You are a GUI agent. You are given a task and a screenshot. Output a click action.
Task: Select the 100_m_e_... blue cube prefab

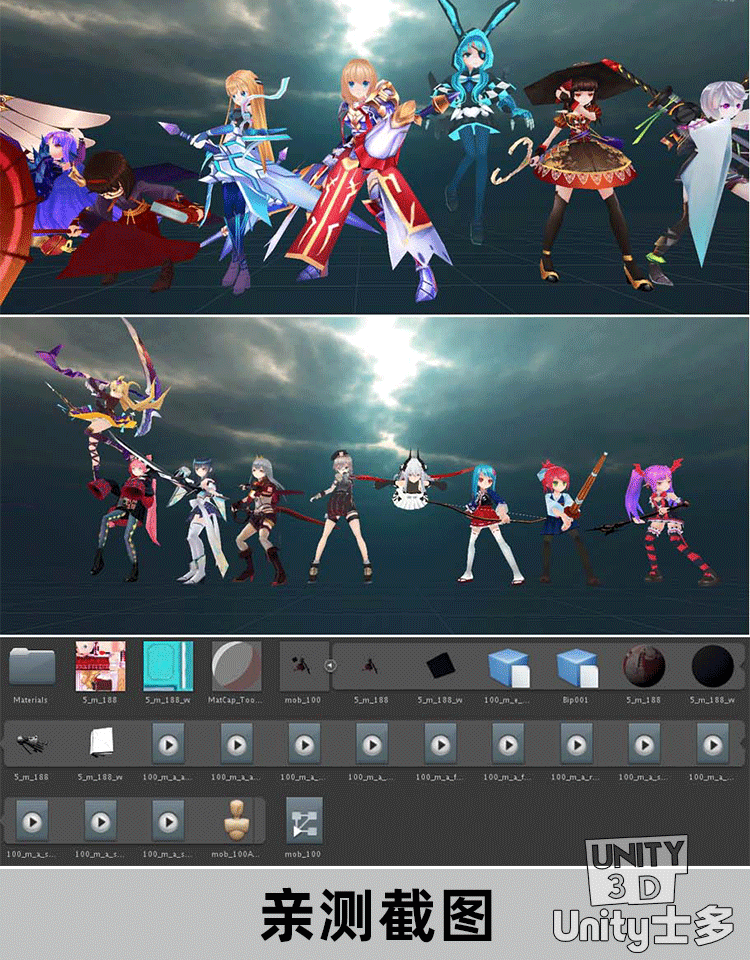(x=508, y=669)
